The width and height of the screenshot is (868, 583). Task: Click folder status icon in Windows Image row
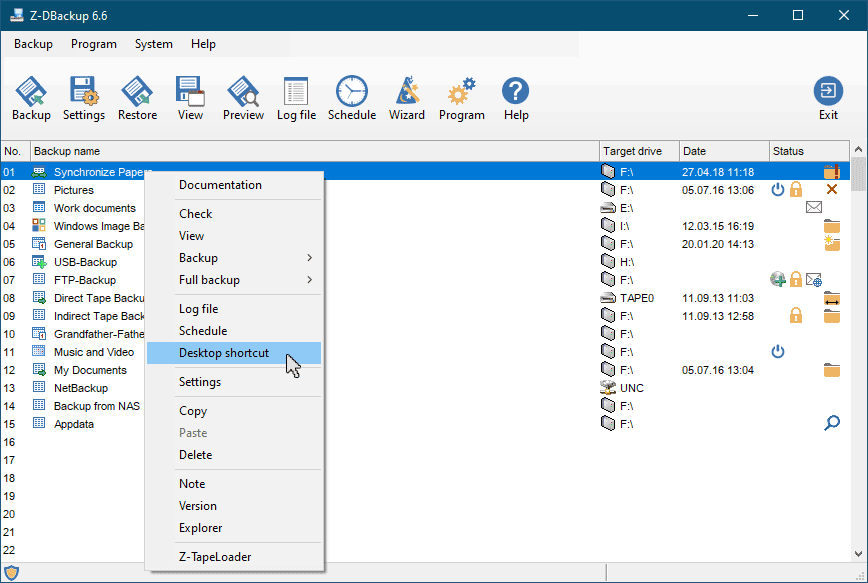tap(831, 226)
